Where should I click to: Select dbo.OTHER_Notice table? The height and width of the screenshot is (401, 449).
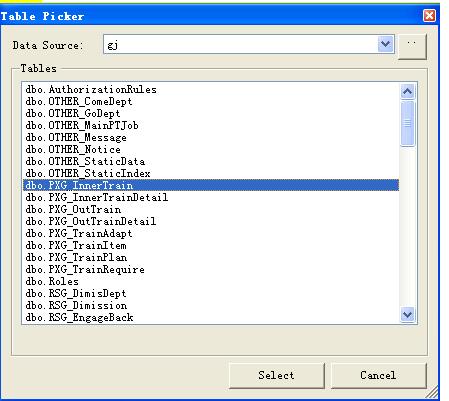point(211,149)
